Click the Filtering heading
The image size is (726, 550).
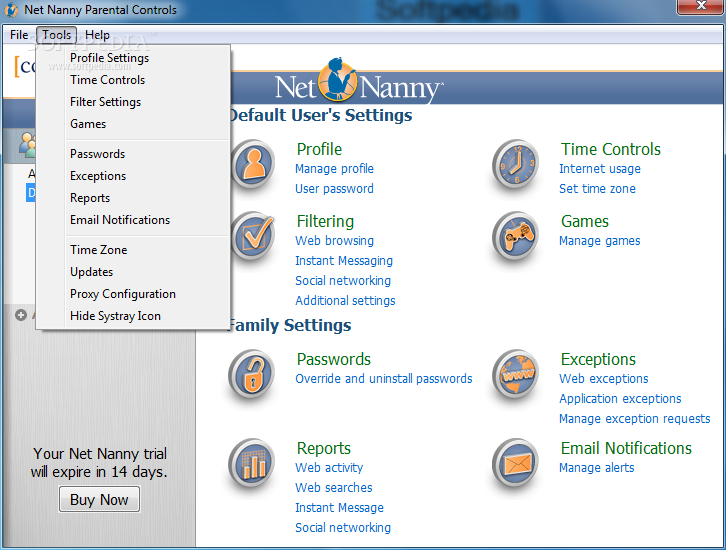click(x=325, y=221)
